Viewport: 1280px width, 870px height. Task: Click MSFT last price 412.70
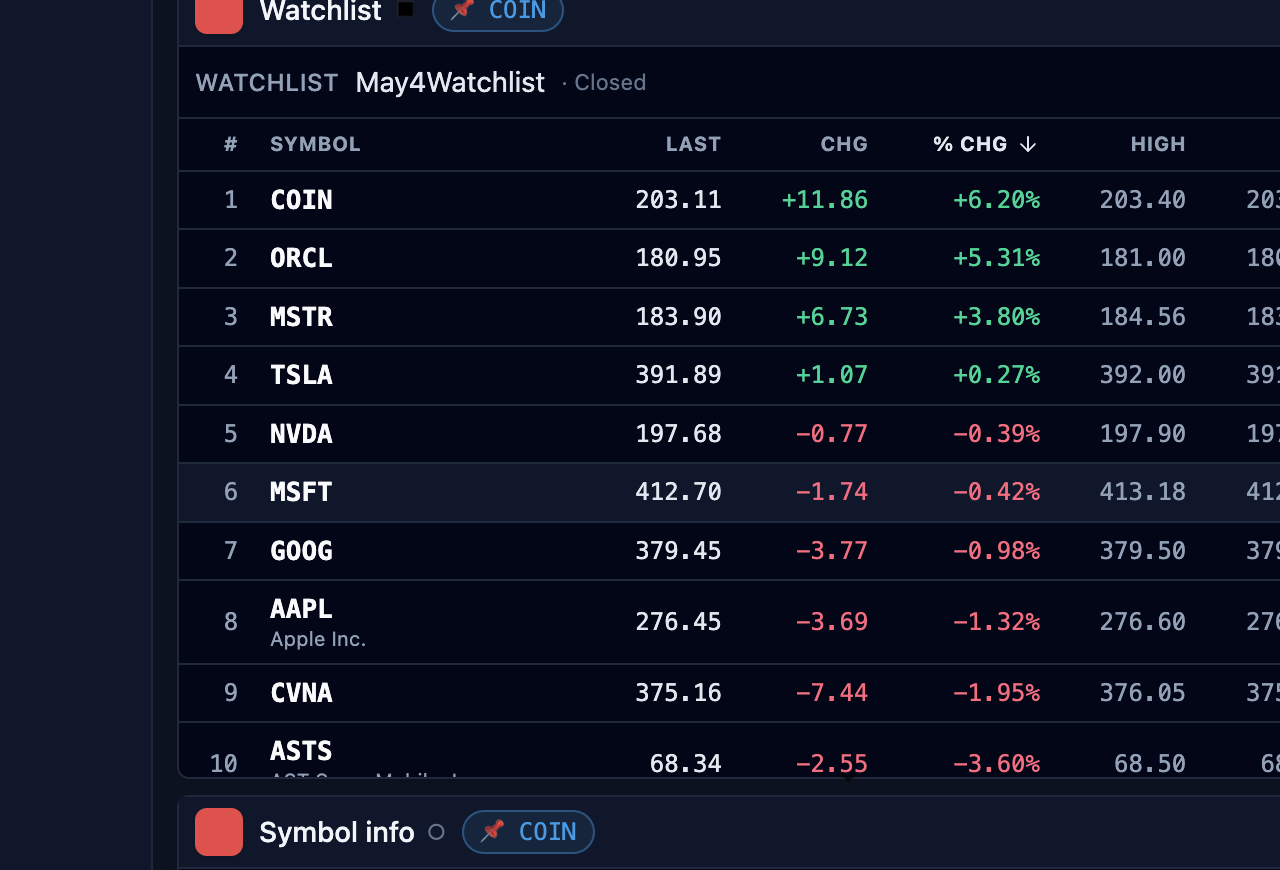tap(678, 492)
